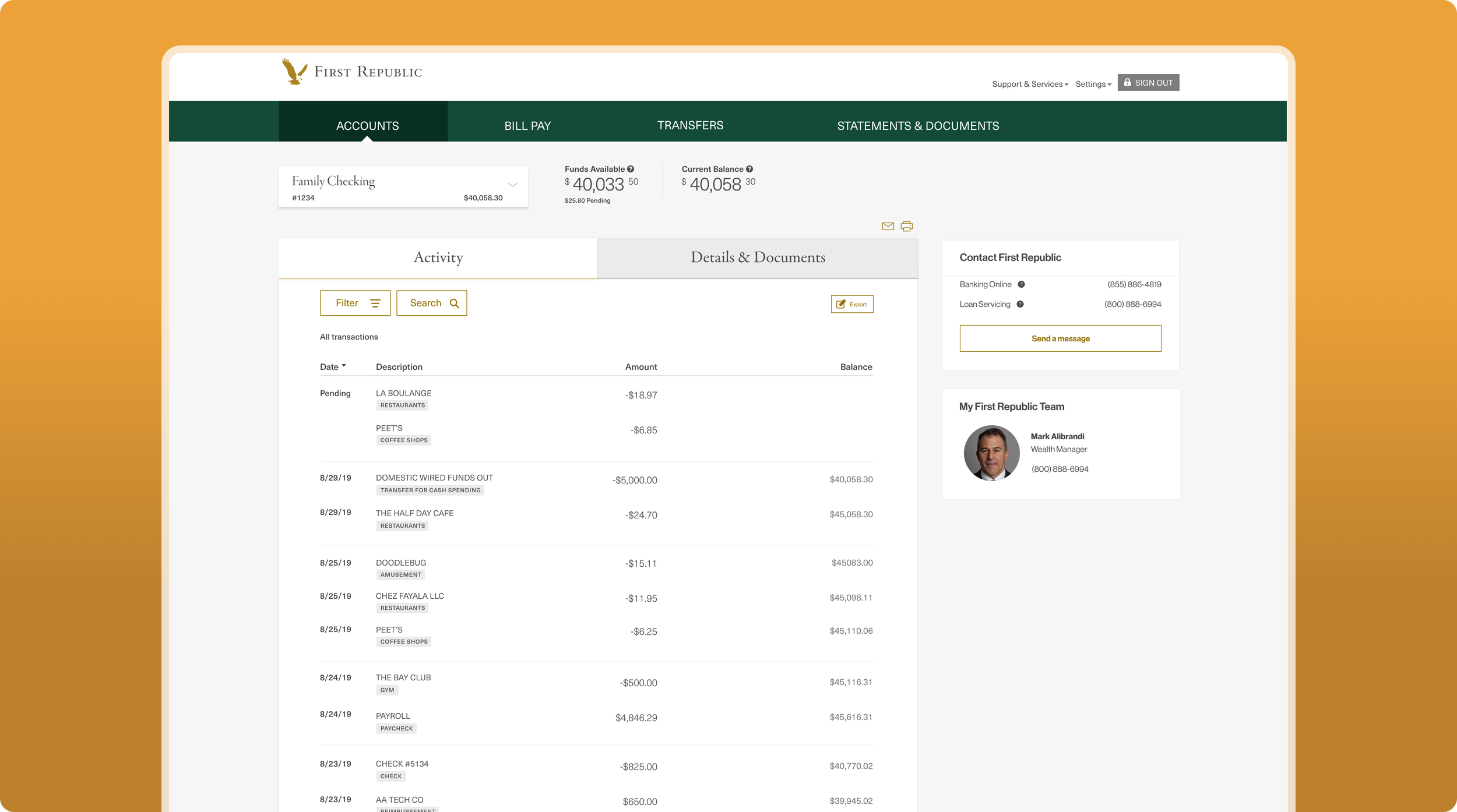Click the -$5,000.00 amount
Image resolution: width=1457 pixels, height=812 pixels.
point(635,481)
